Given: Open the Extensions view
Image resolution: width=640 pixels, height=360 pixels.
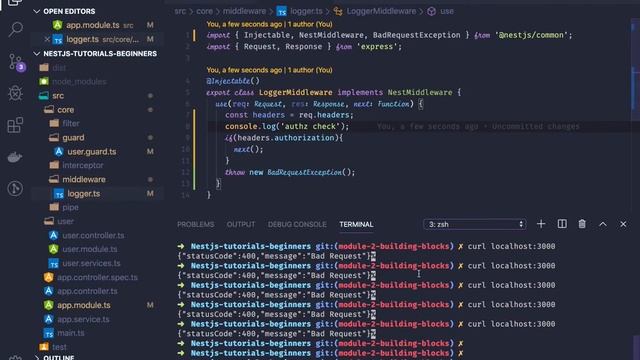Looking at the screenshot, I should [16, 125].
